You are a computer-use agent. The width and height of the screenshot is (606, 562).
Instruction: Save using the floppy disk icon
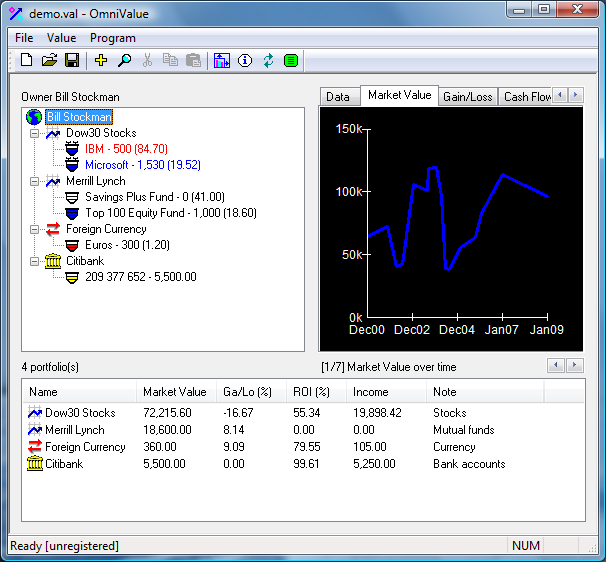click(x=72, y=60)
